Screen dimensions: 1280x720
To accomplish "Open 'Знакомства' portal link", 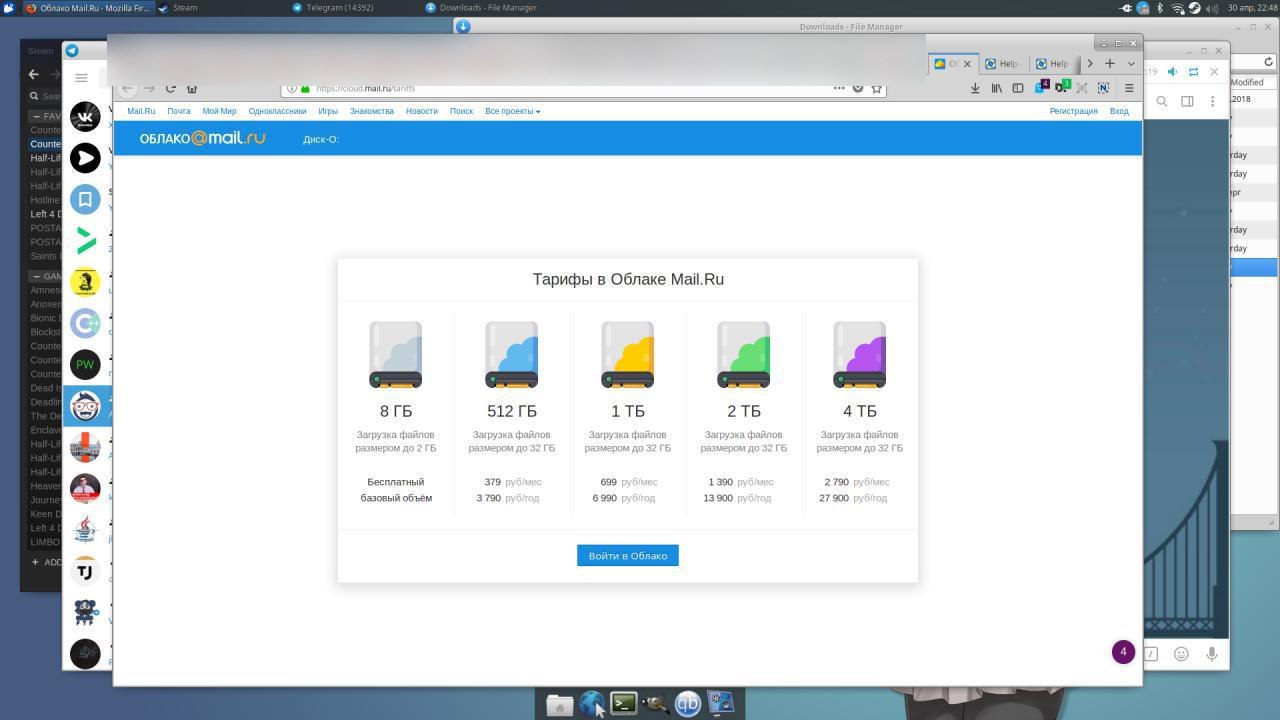I will click(372, 111).
